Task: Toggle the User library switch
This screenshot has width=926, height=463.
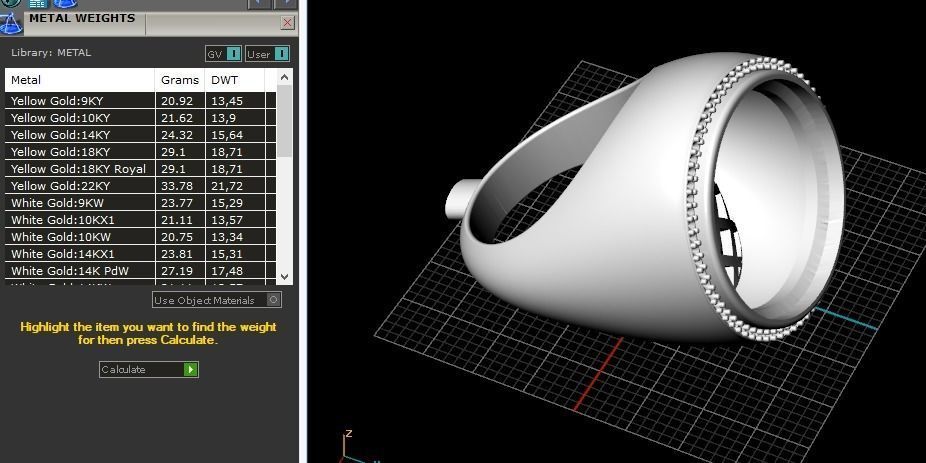Action: (282, 54)
